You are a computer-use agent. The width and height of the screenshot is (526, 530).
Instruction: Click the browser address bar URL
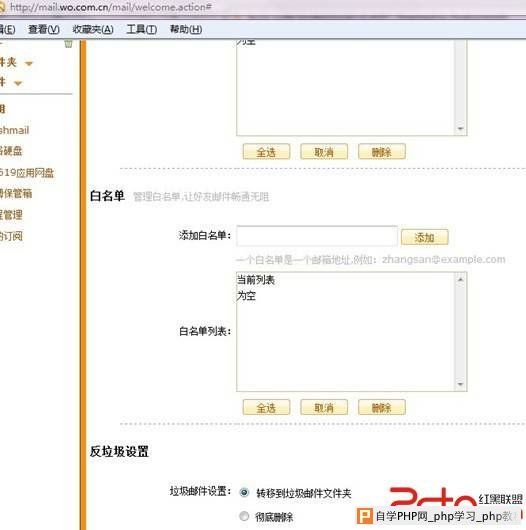(111, 7)
